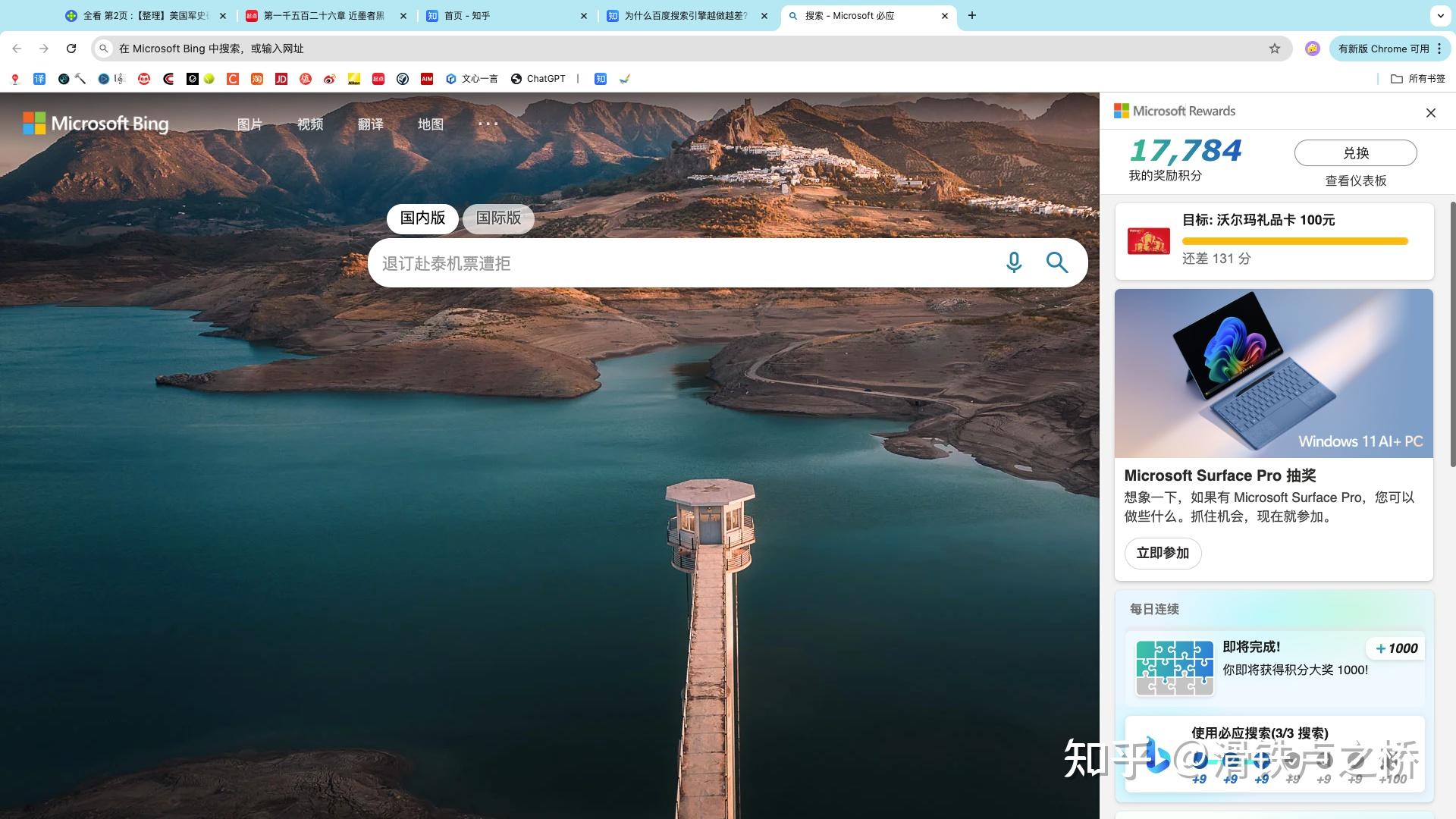Image resolution: width=1456 pixels, height=819 pixels.
Task: Click the Microsoft Bing logo
Action: click(96, 124)
